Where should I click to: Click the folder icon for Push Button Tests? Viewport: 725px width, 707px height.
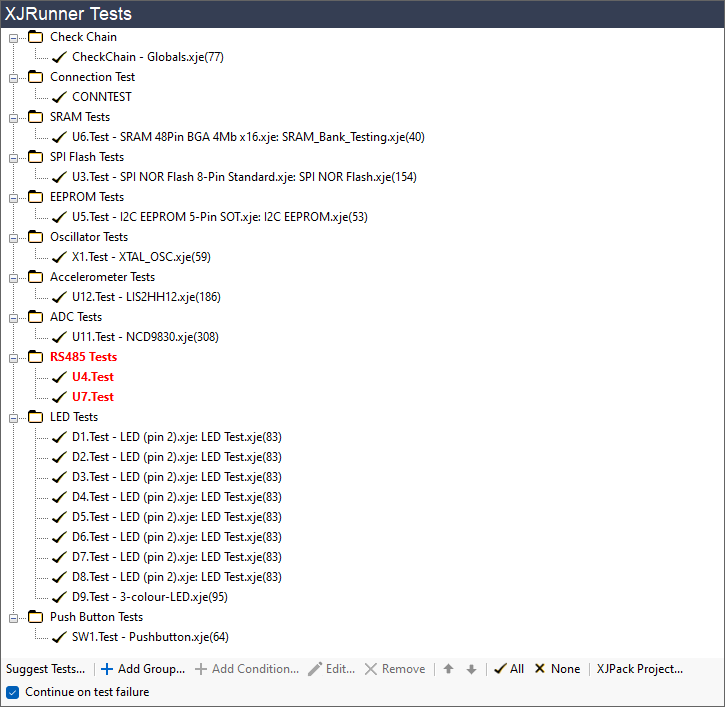coord(36,617)
